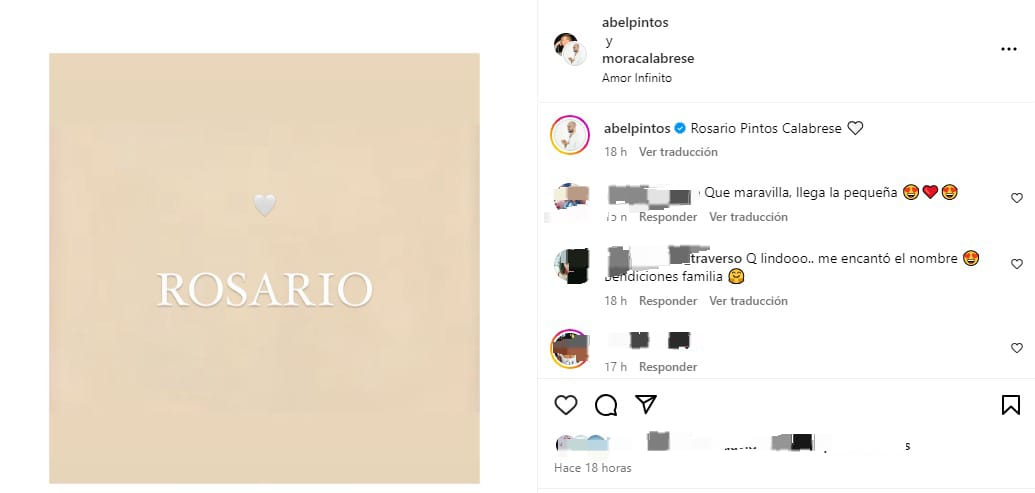Click the 'Hace 18 horas' timestamp
The image size is (1035, 493).
coord(593,468)
